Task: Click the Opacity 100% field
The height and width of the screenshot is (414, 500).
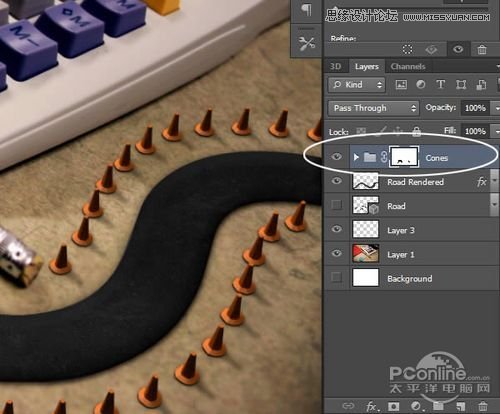Action: (x=476, y=108)
